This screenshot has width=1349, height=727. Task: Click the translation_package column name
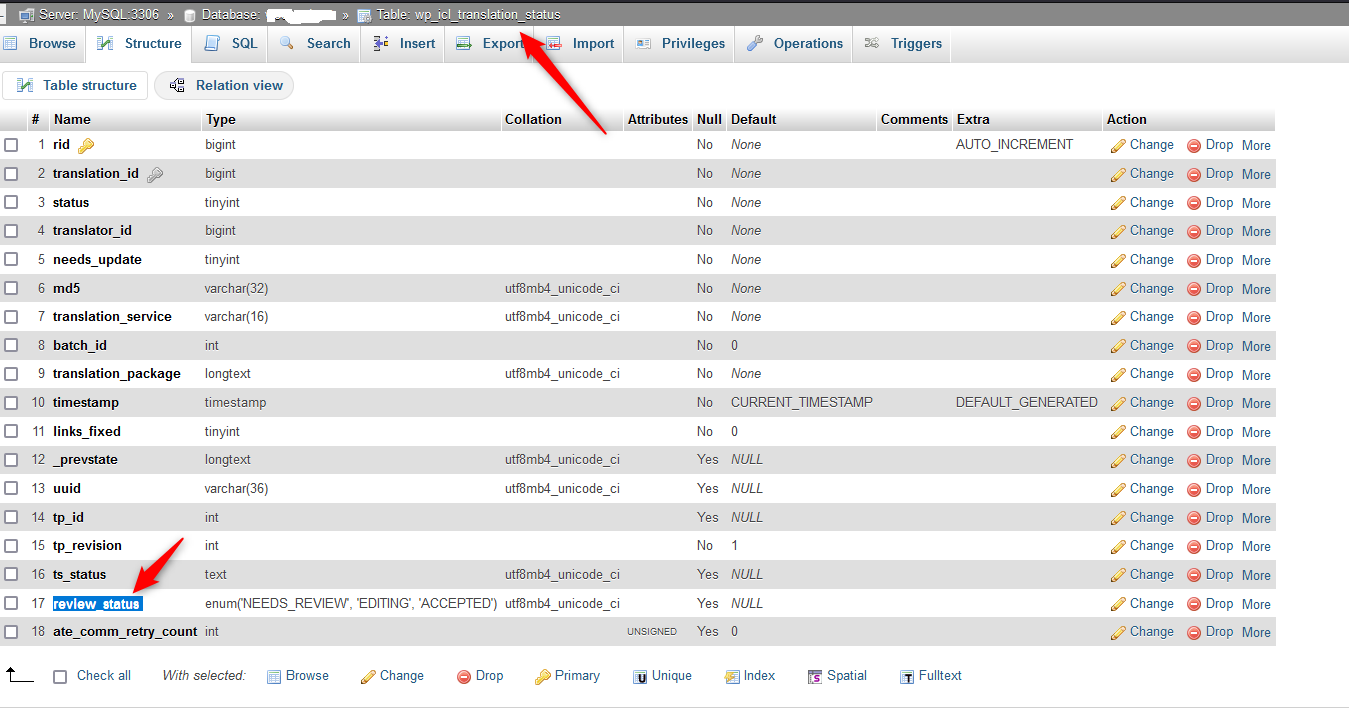click(117, 374)
